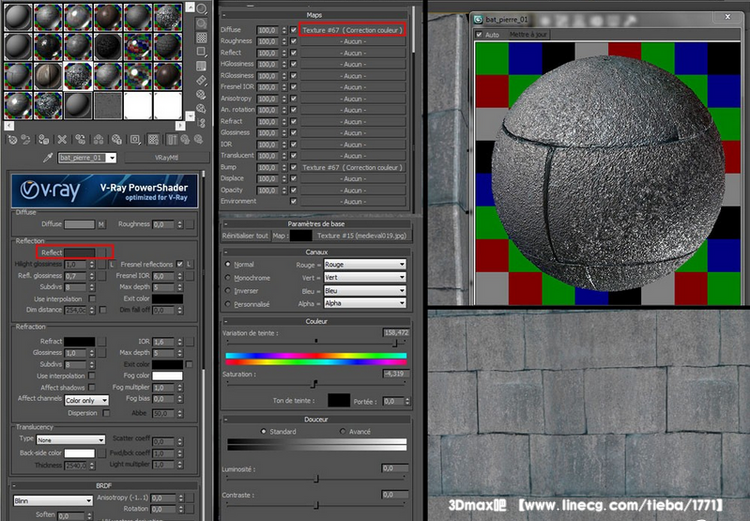This screenshot has height=521, width=750.
Task: Open the Rouge channel dropdown
Action: tap(365, 264)
